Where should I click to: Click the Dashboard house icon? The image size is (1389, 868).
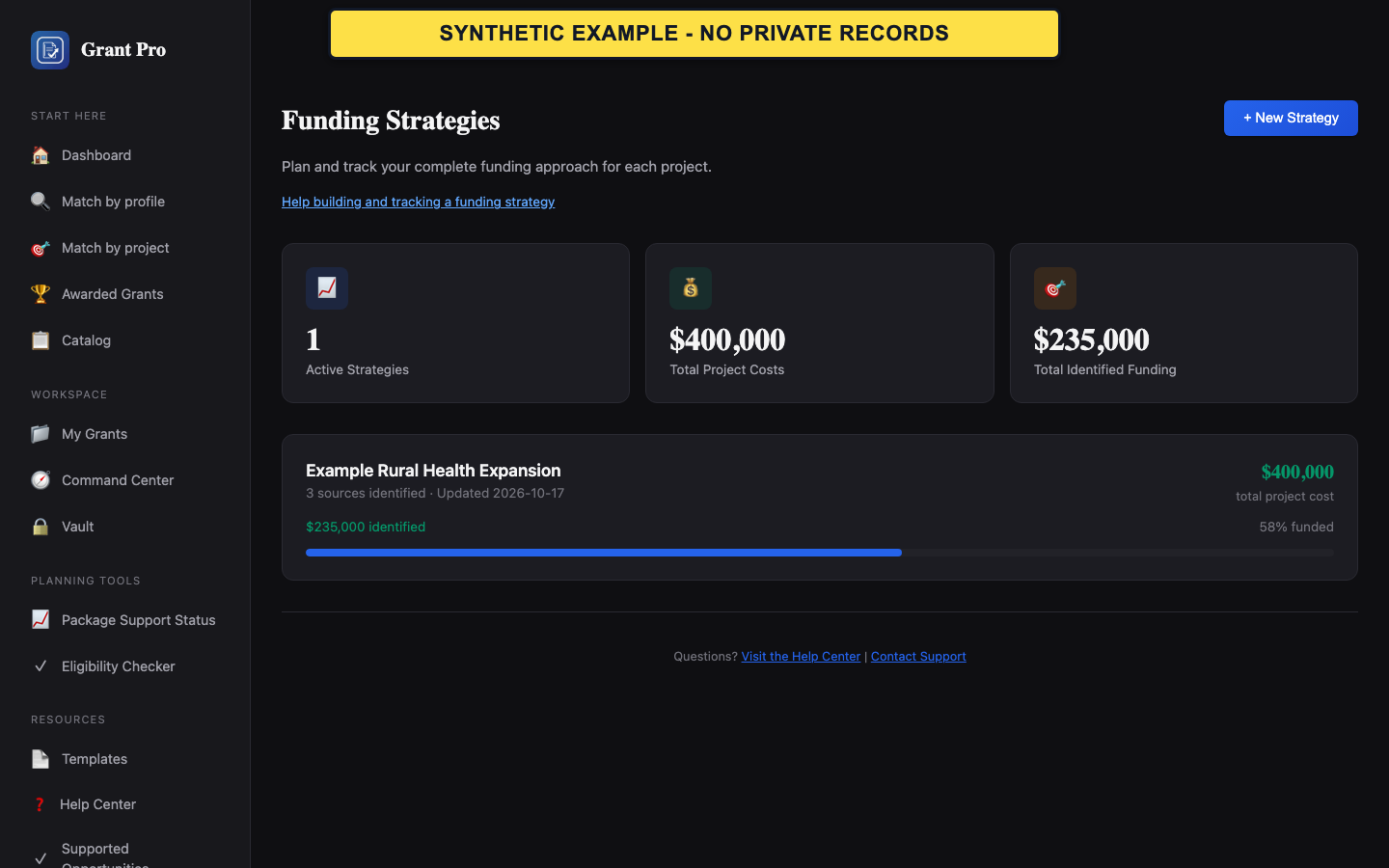tap(41, 155)
